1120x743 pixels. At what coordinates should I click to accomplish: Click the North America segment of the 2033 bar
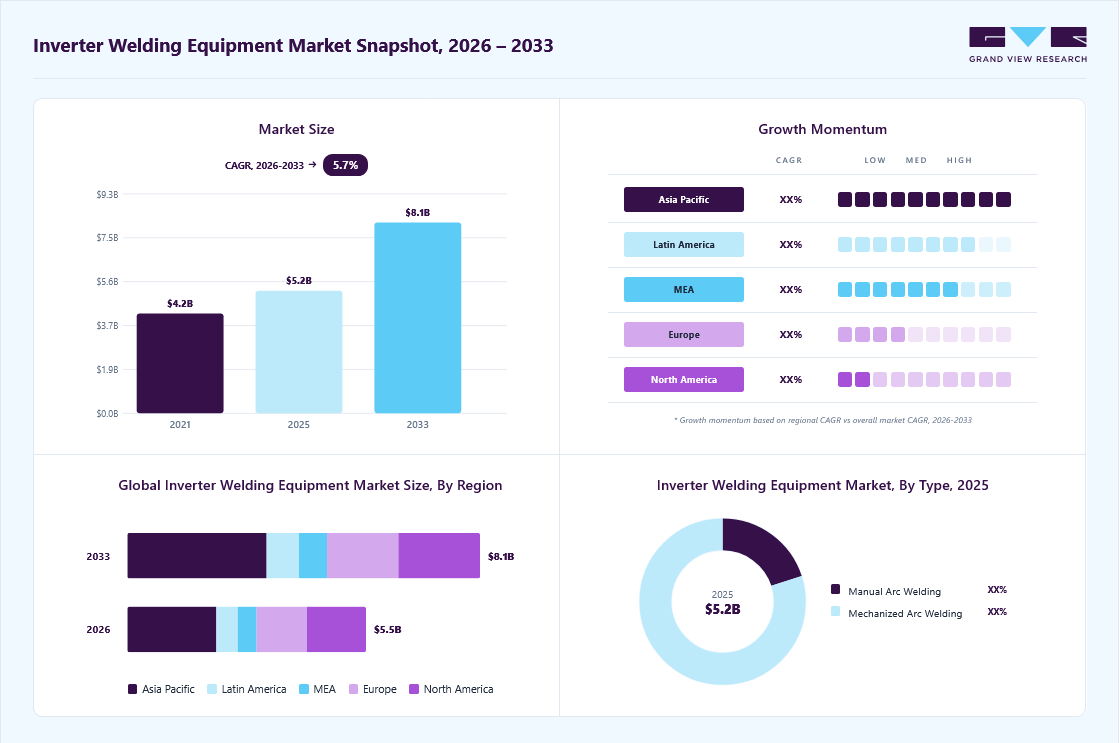[x=439, y=555]
